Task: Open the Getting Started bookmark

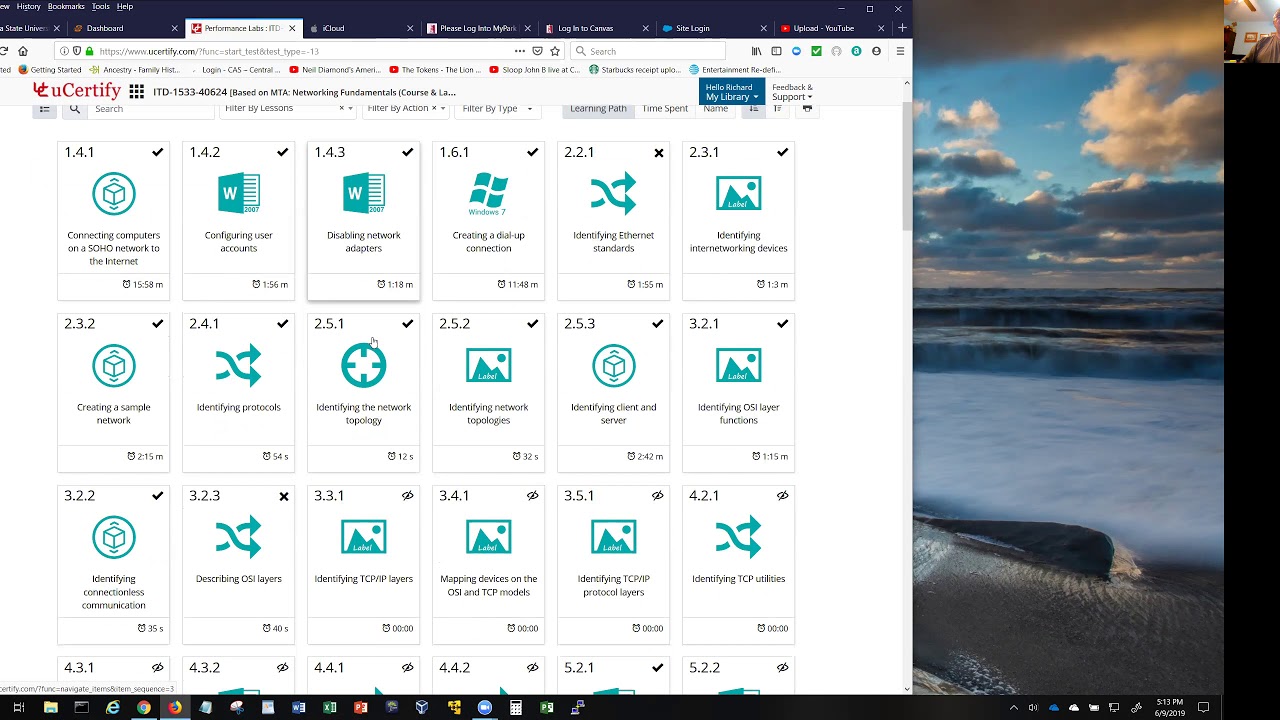Action: (50, 70)
